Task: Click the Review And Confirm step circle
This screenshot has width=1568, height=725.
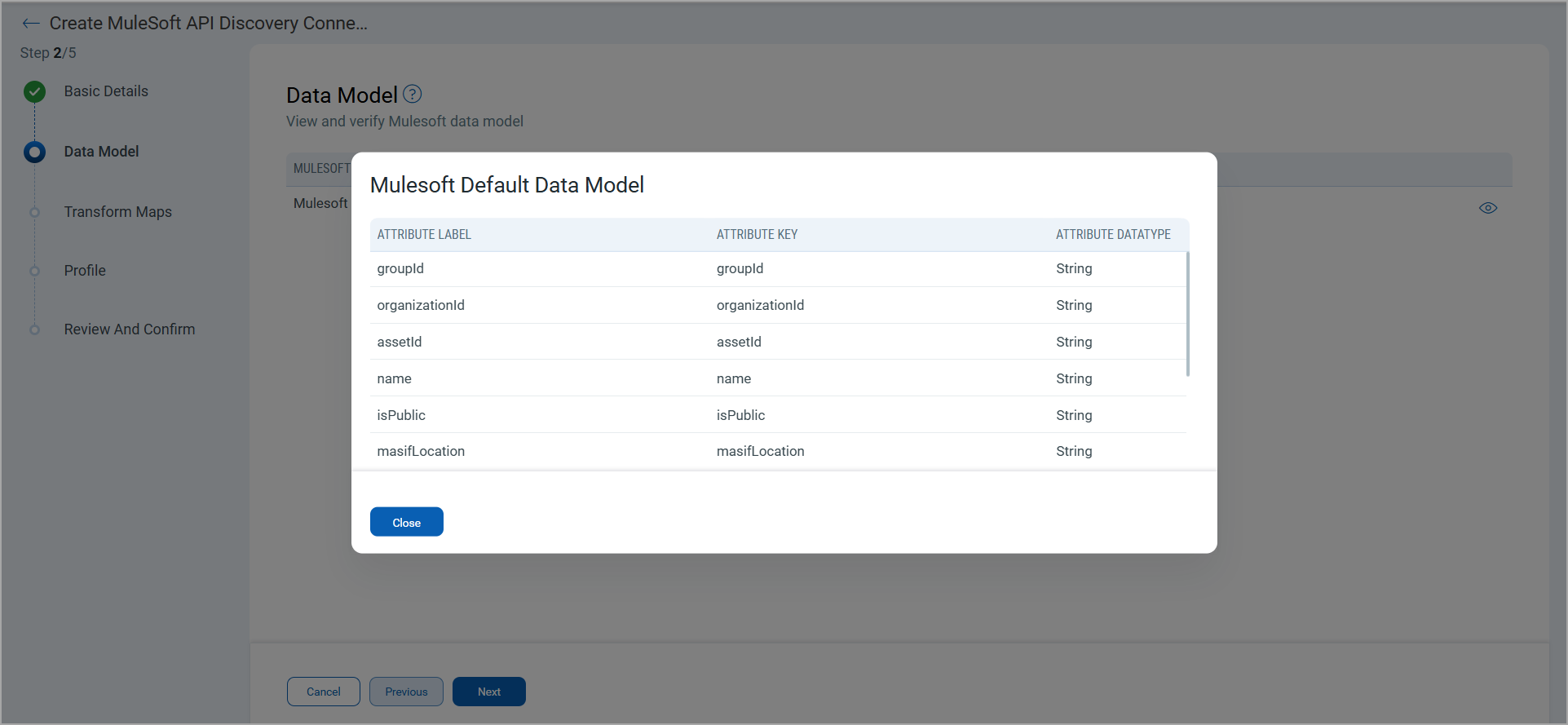Action: [x=34, y=329]
